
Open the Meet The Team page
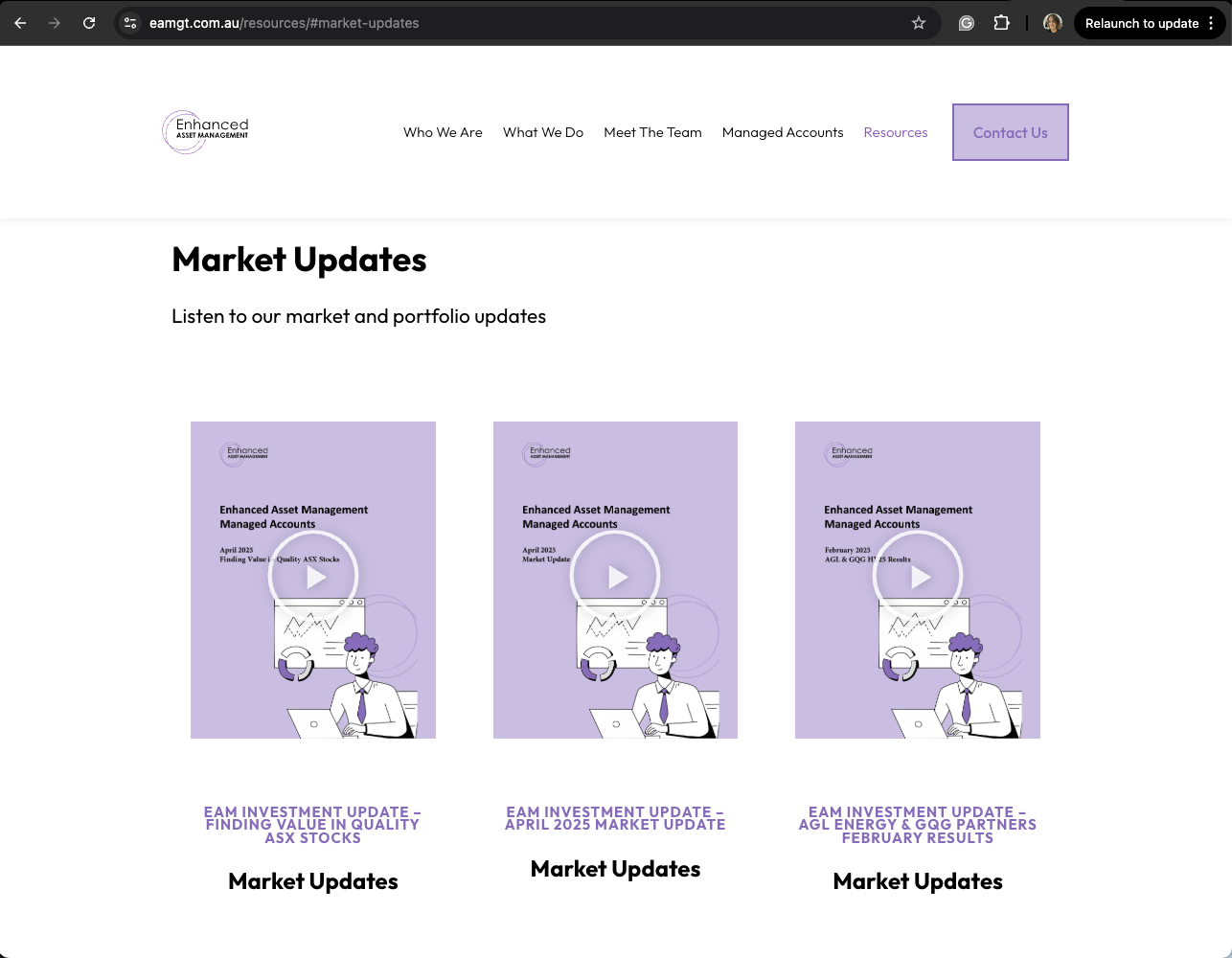(x=652, y=132)
